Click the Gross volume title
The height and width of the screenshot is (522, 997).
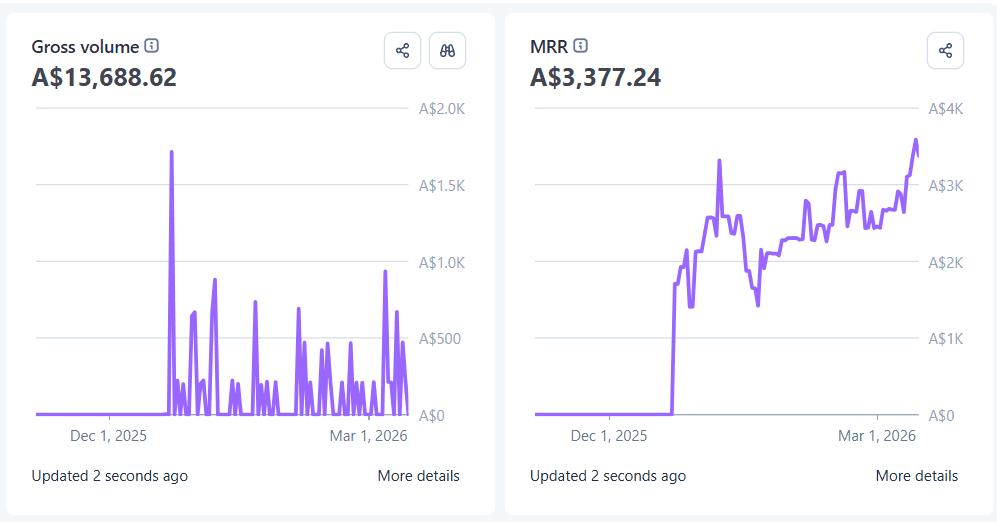(85, 47)
